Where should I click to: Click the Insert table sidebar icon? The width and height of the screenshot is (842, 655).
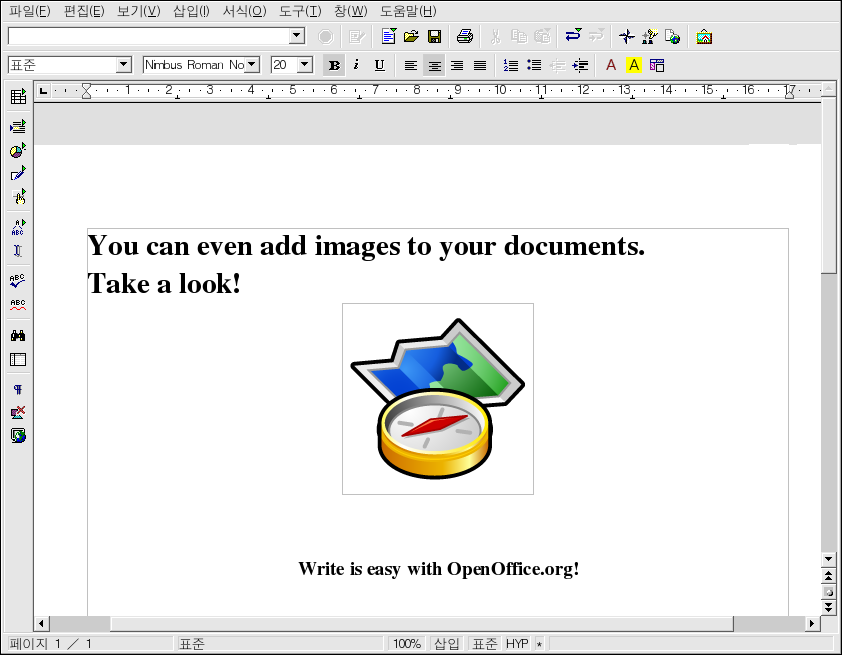click(18, 97)
